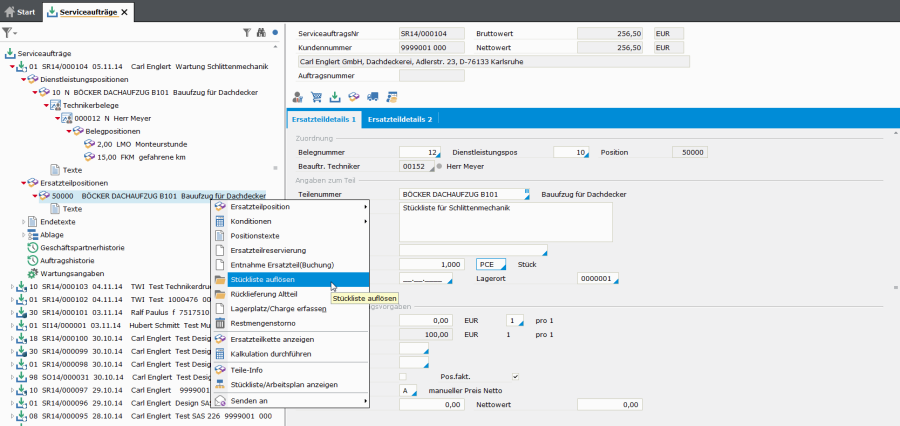Click the Stückliste für Schlittenmechanik text box
The width and height of the screenshot is (900, 426).
[x=506, y=222]
